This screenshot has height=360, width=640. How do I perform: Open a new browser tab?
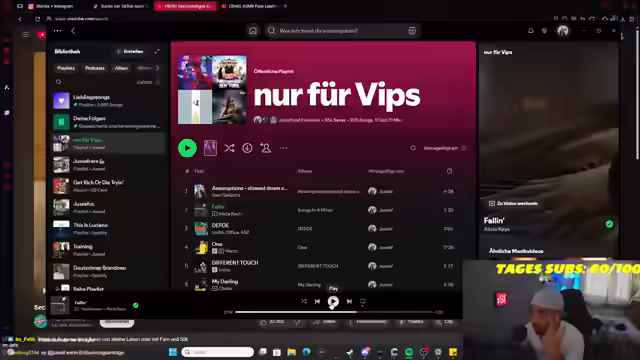[x=285, y=6]
